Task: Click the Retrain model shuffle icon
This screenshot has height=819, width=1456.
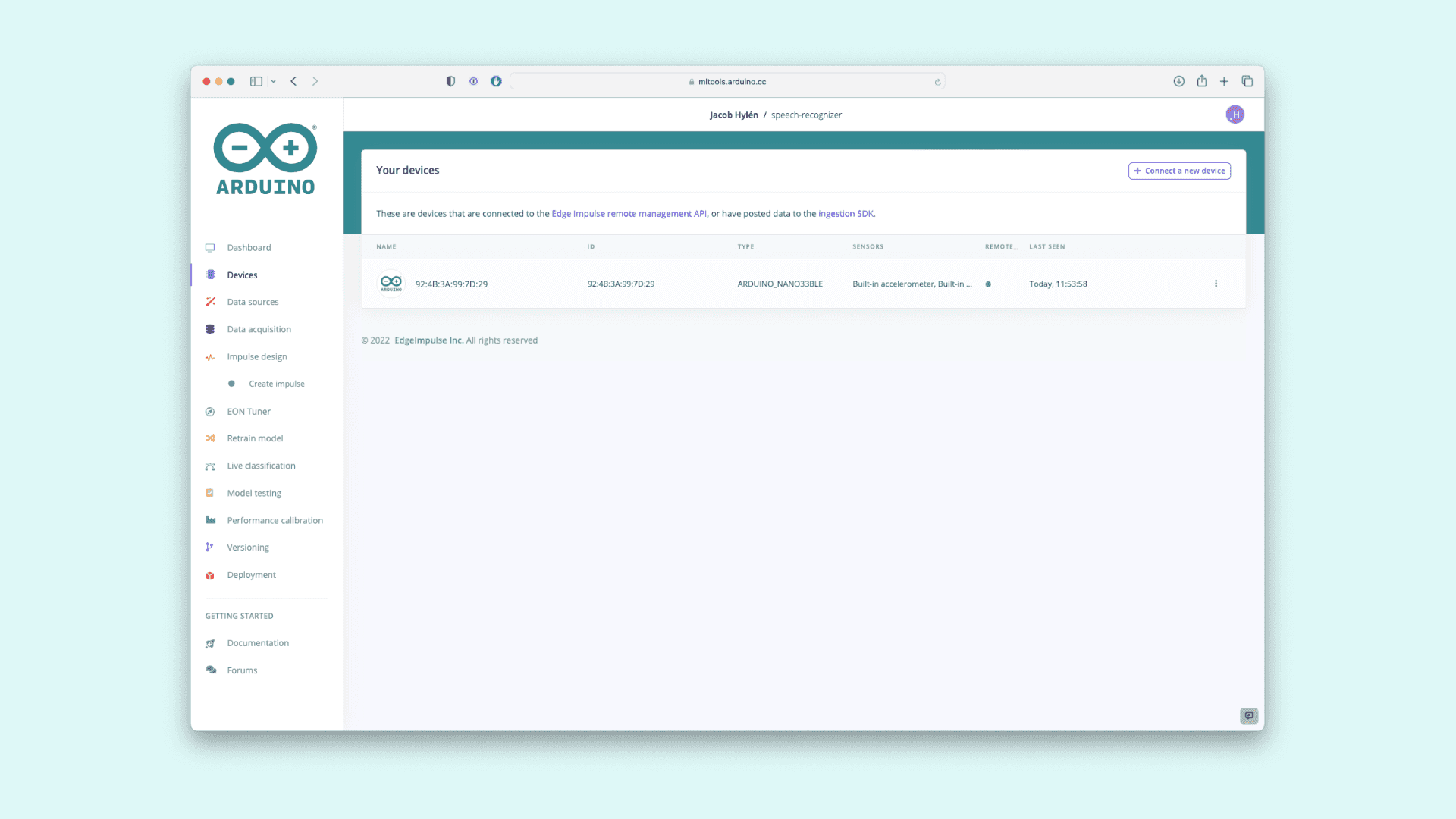Action: 210,438
